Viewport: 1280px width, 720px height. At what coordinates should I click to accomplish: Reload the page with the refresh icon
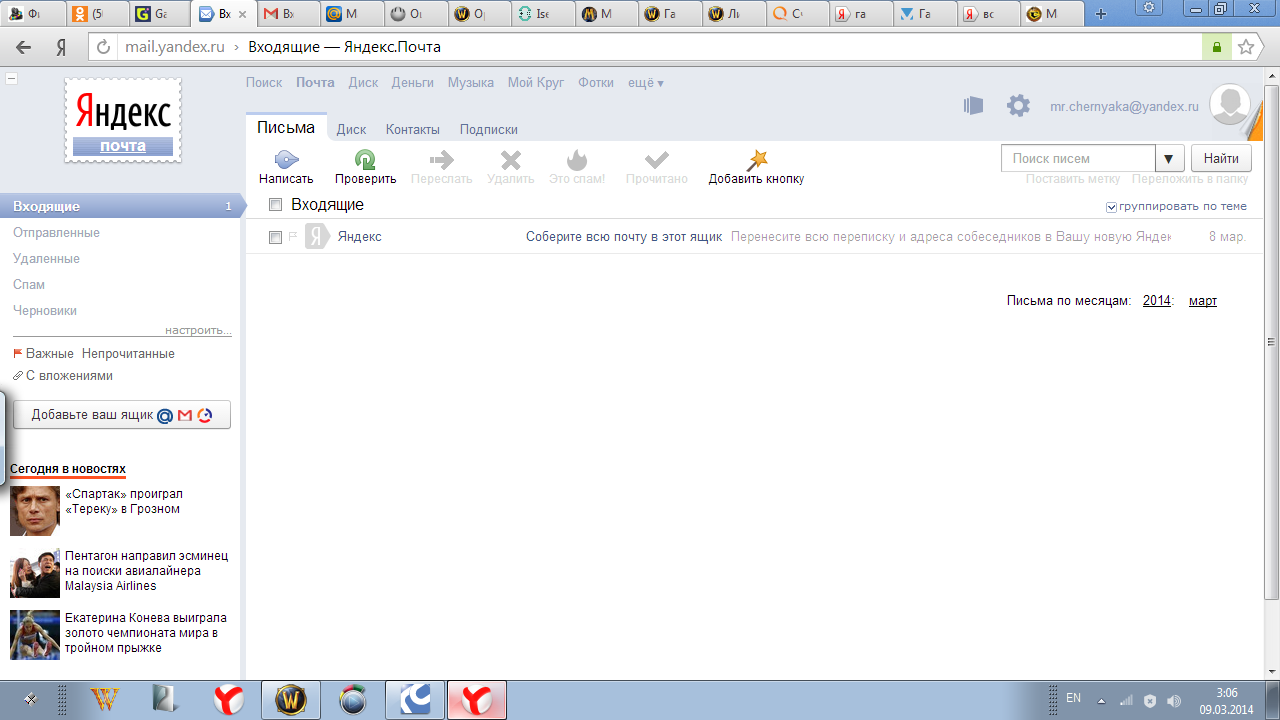pos(101,47)
